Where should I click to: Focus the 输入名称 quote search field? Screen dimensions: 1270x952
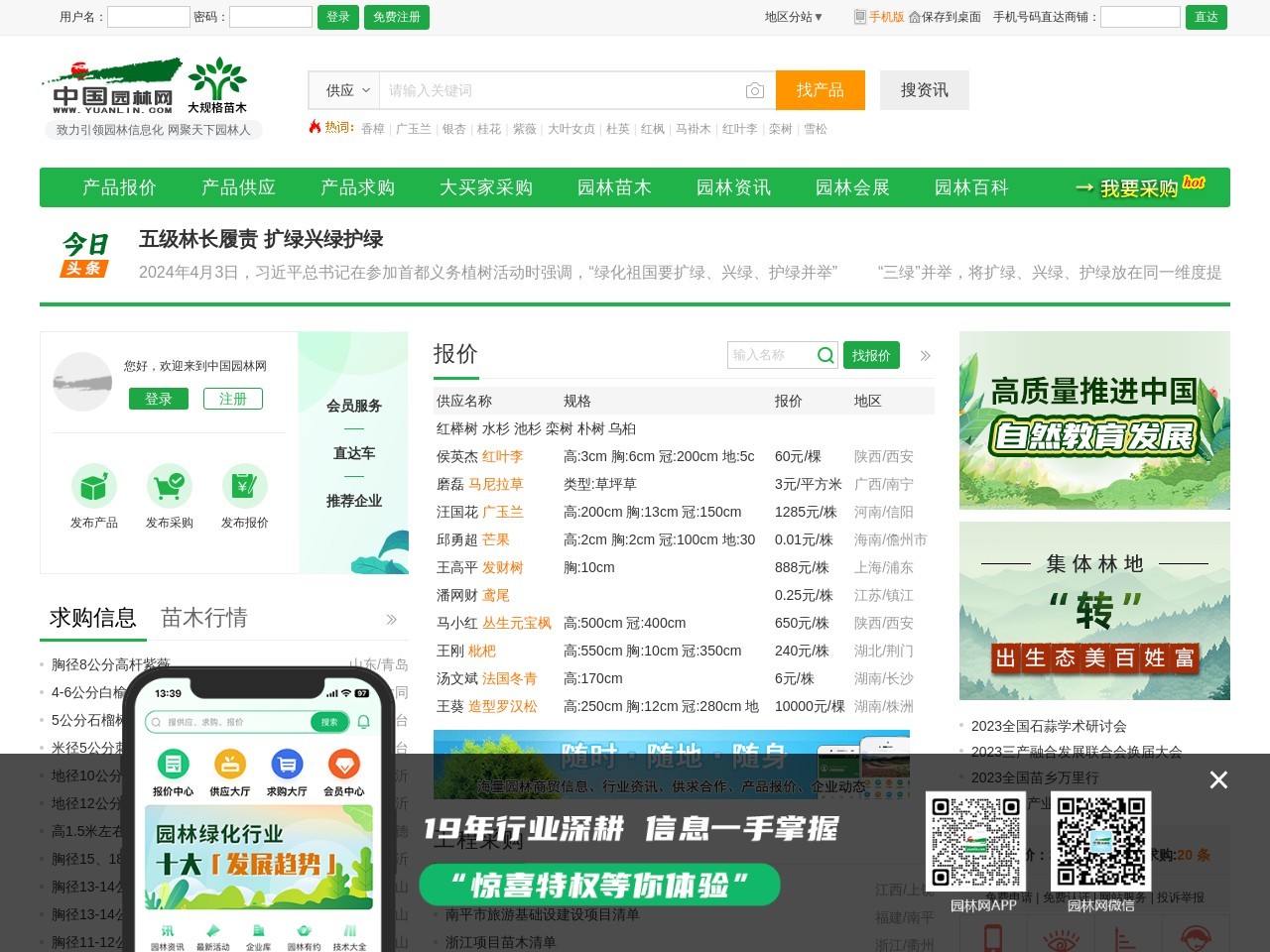click(772, 355)
